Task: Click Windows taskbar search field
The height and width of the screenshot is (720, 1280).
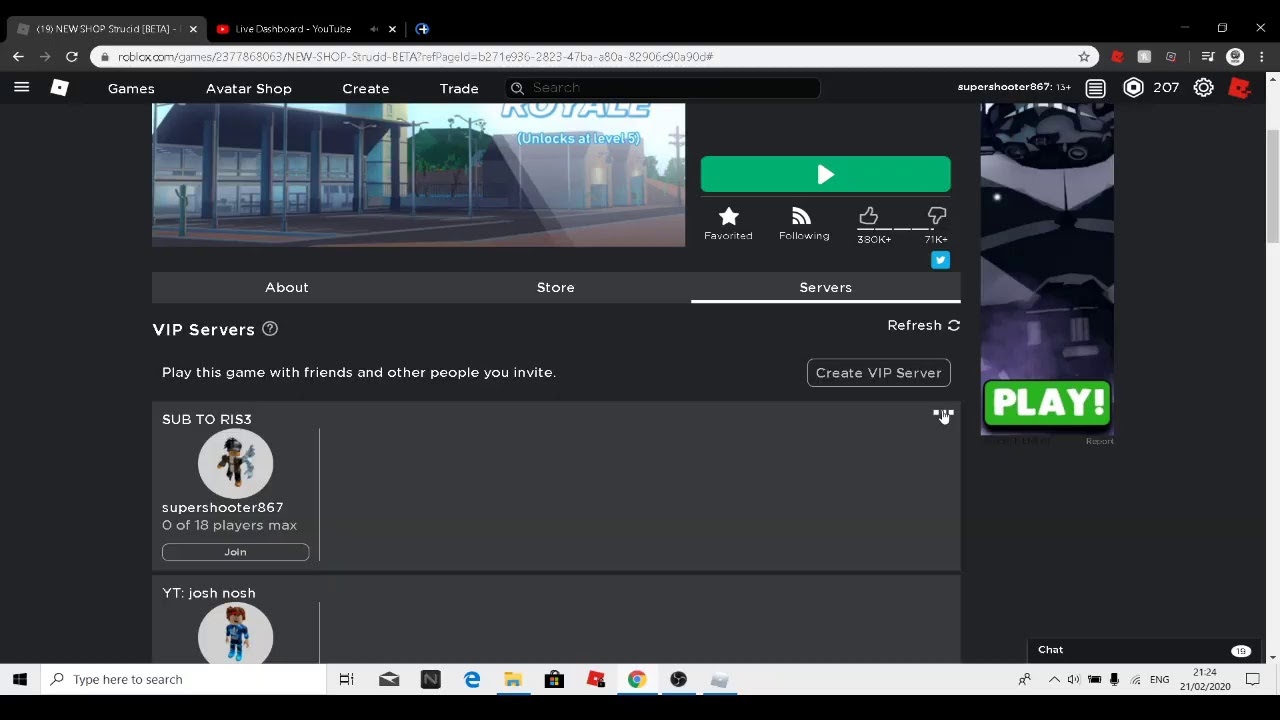Action: tap(184, 680)
